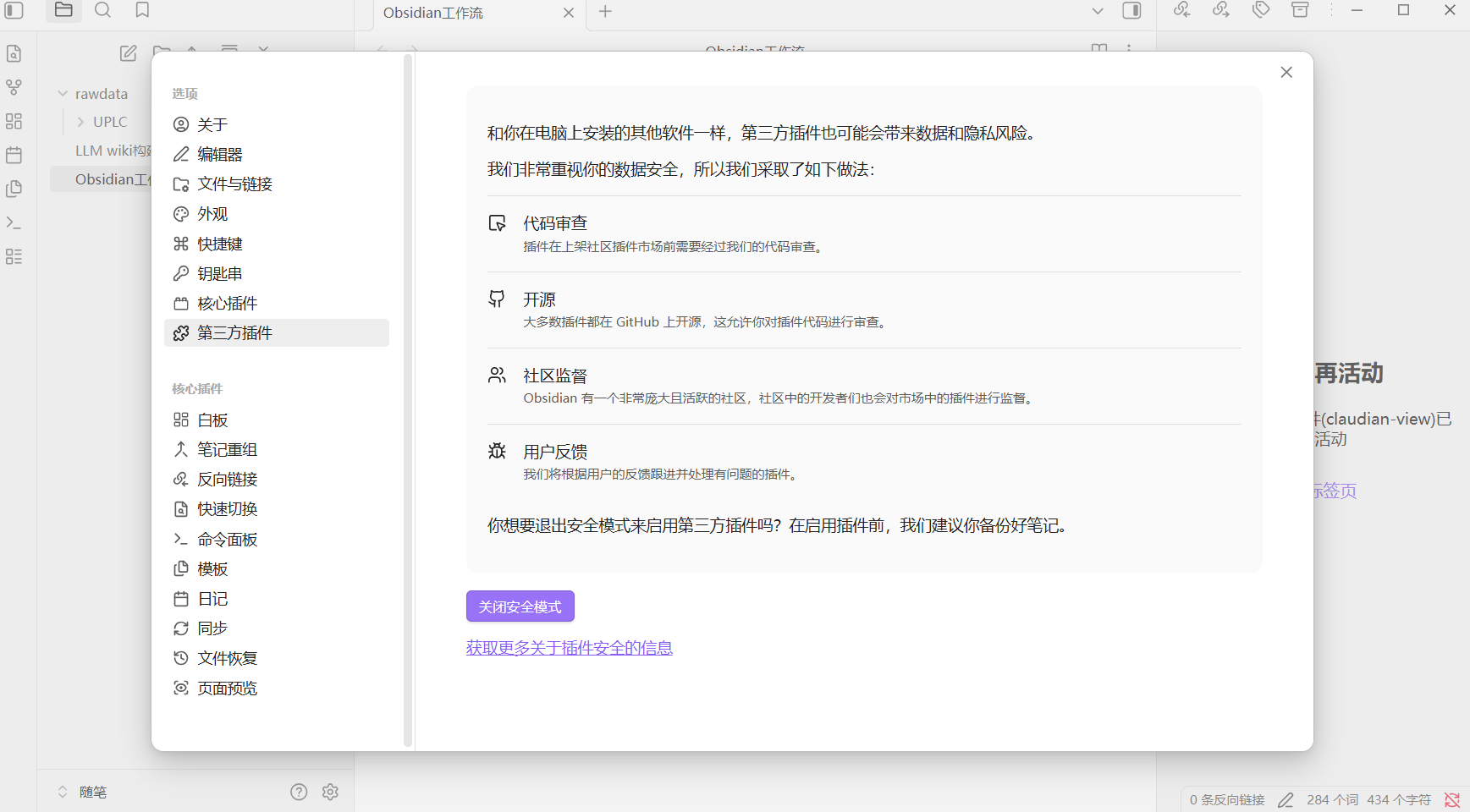This screenshot has height=812, width=1470.
Task: Open 日记 plugin settings
Action: tap(277, 599)
